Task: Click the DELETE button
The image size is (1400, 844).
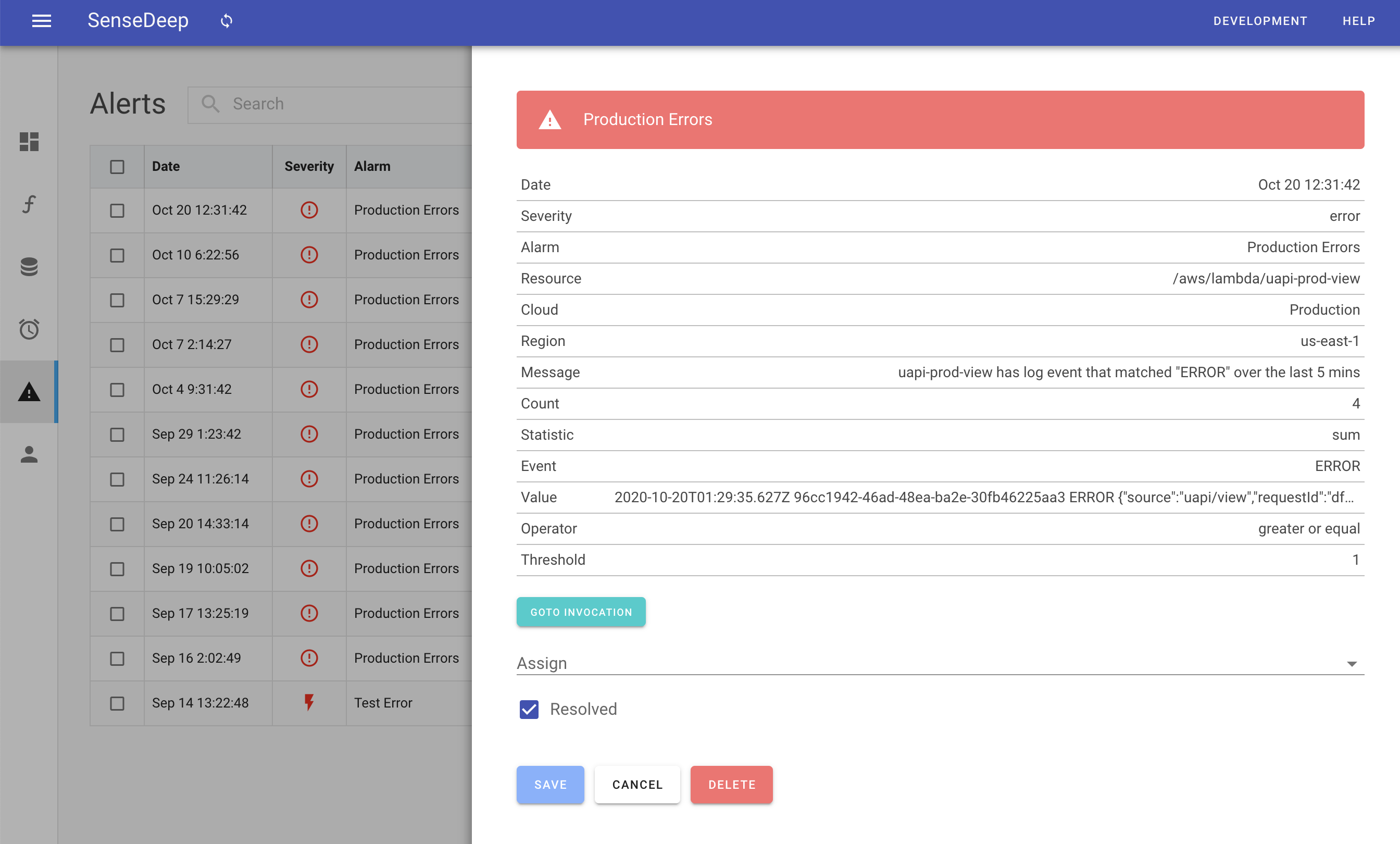Action: tap(731, 784)
